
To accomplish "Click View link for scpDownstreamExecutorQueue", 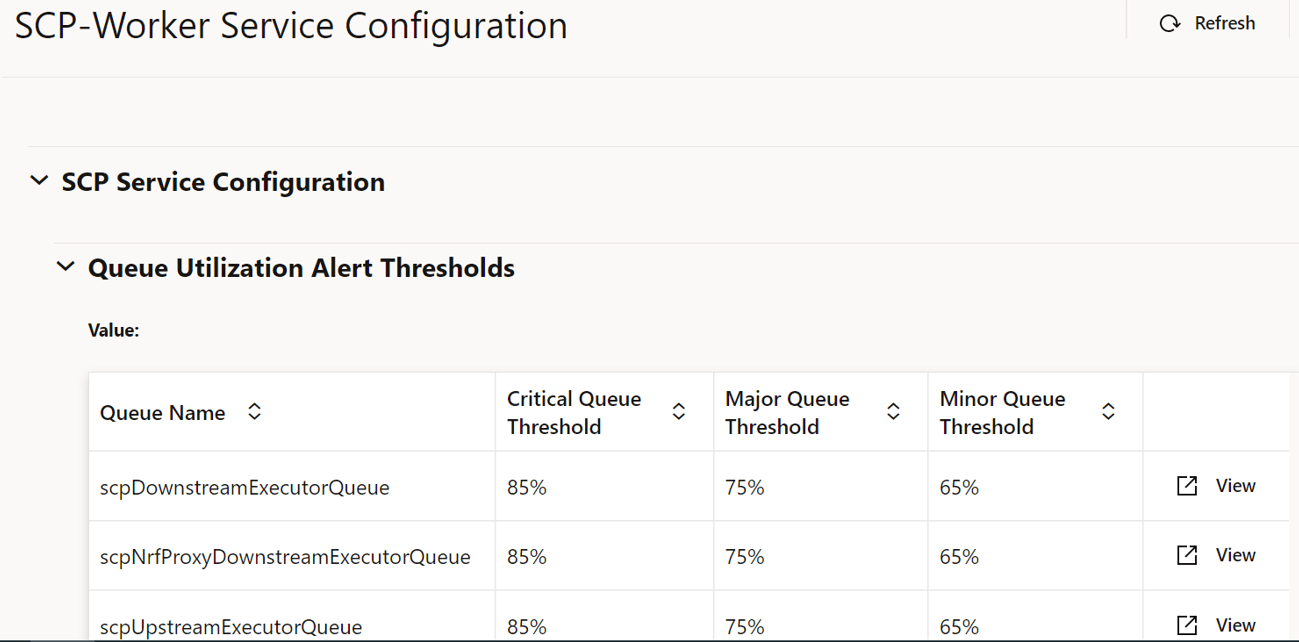I will [1235, 486].
